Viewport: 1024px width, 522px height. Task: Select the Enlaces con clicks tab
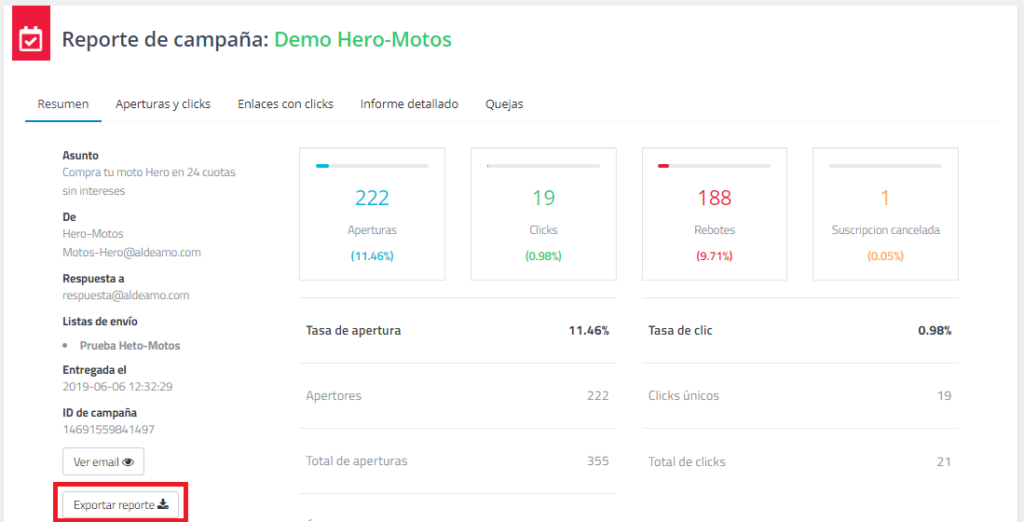(285, 104)
